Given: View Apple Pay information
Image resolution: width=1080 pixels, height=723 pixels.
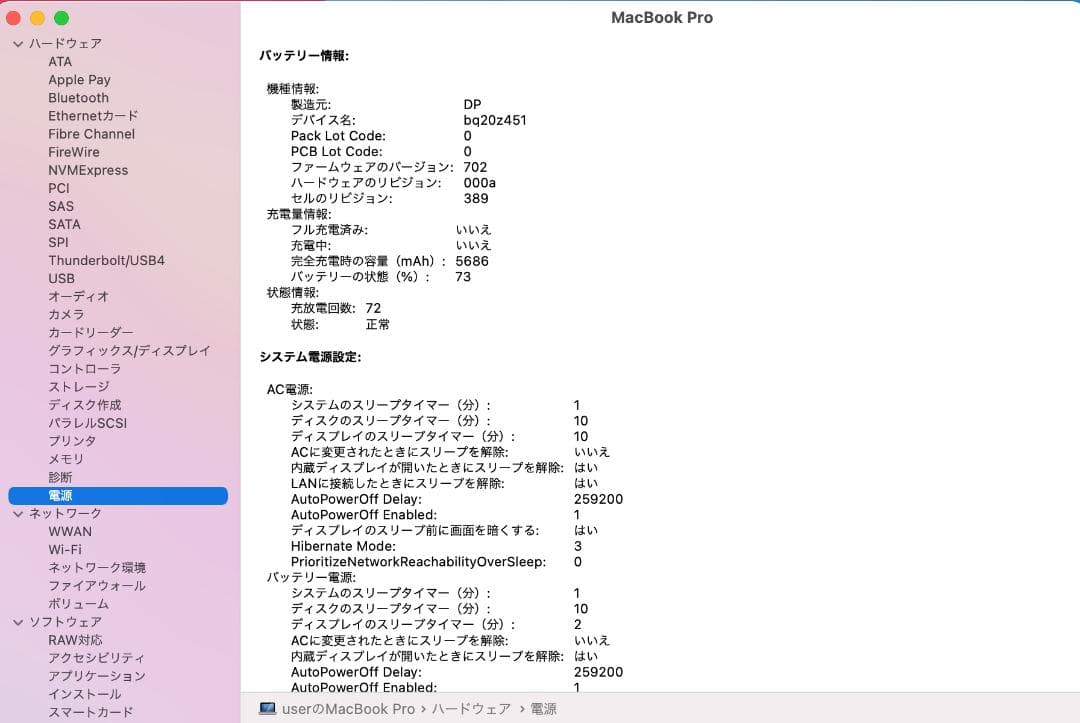Looking at the screenshot, I should (x=79, y=79).
